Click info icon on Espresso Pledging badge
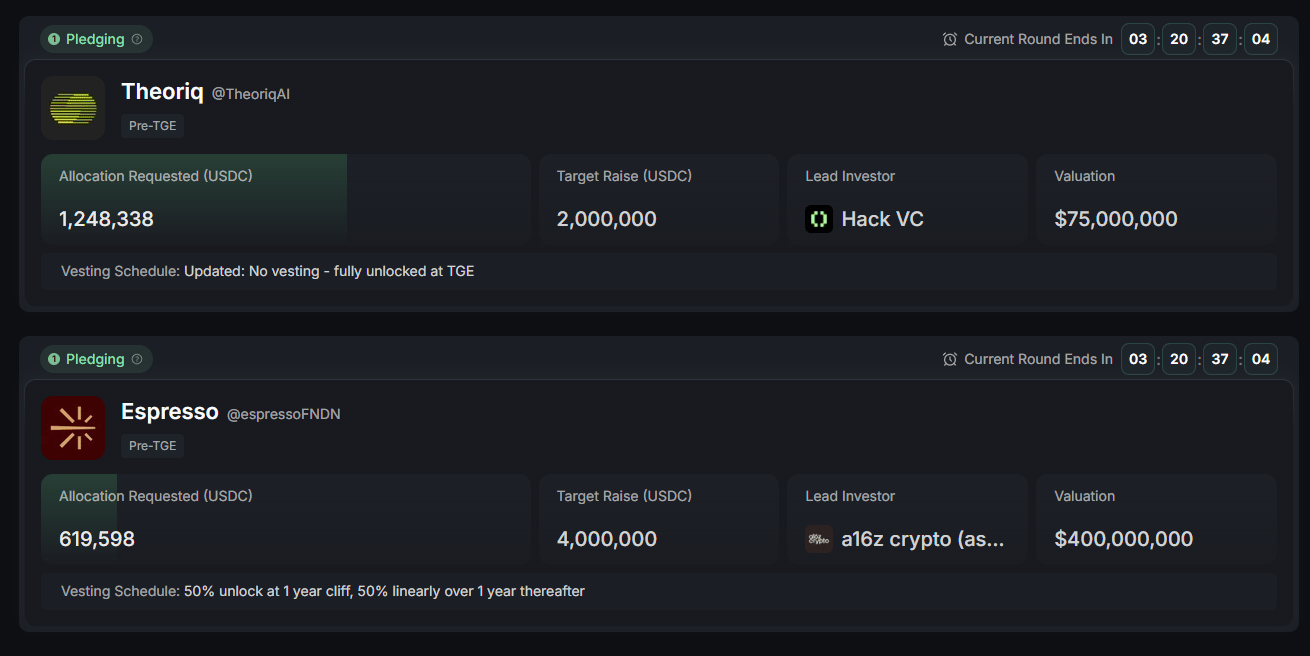Viewport: 1310px width, 656px height. [x=137, y=360]
